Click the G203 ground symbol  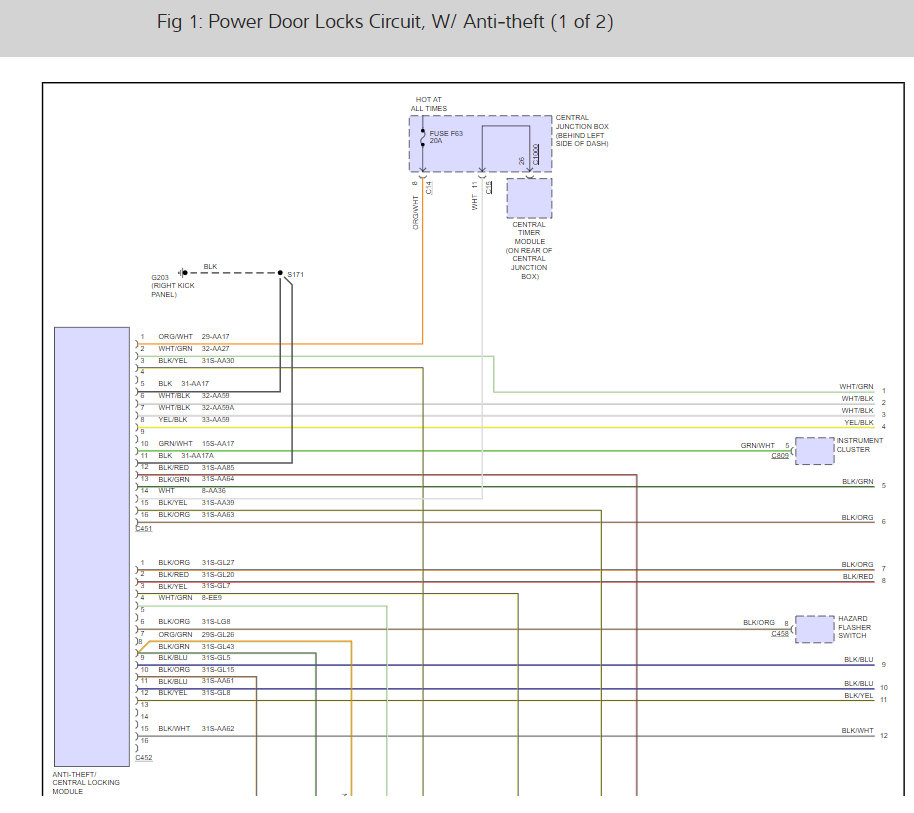[183, 272]
